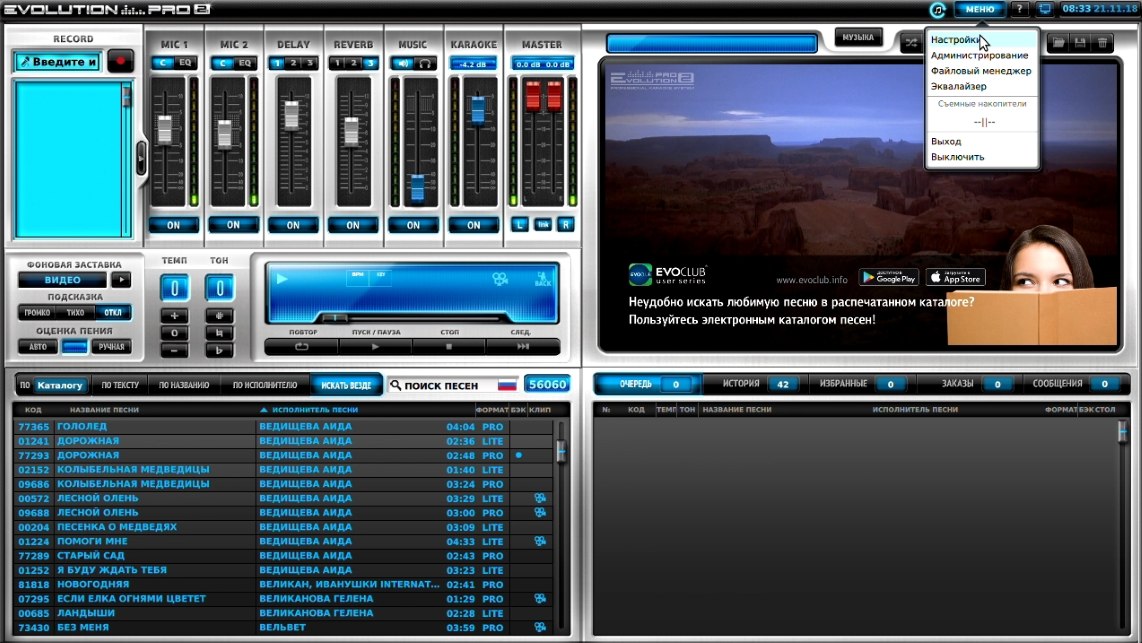Click the KARAOKE volume fader

click(x=478, y=109)
